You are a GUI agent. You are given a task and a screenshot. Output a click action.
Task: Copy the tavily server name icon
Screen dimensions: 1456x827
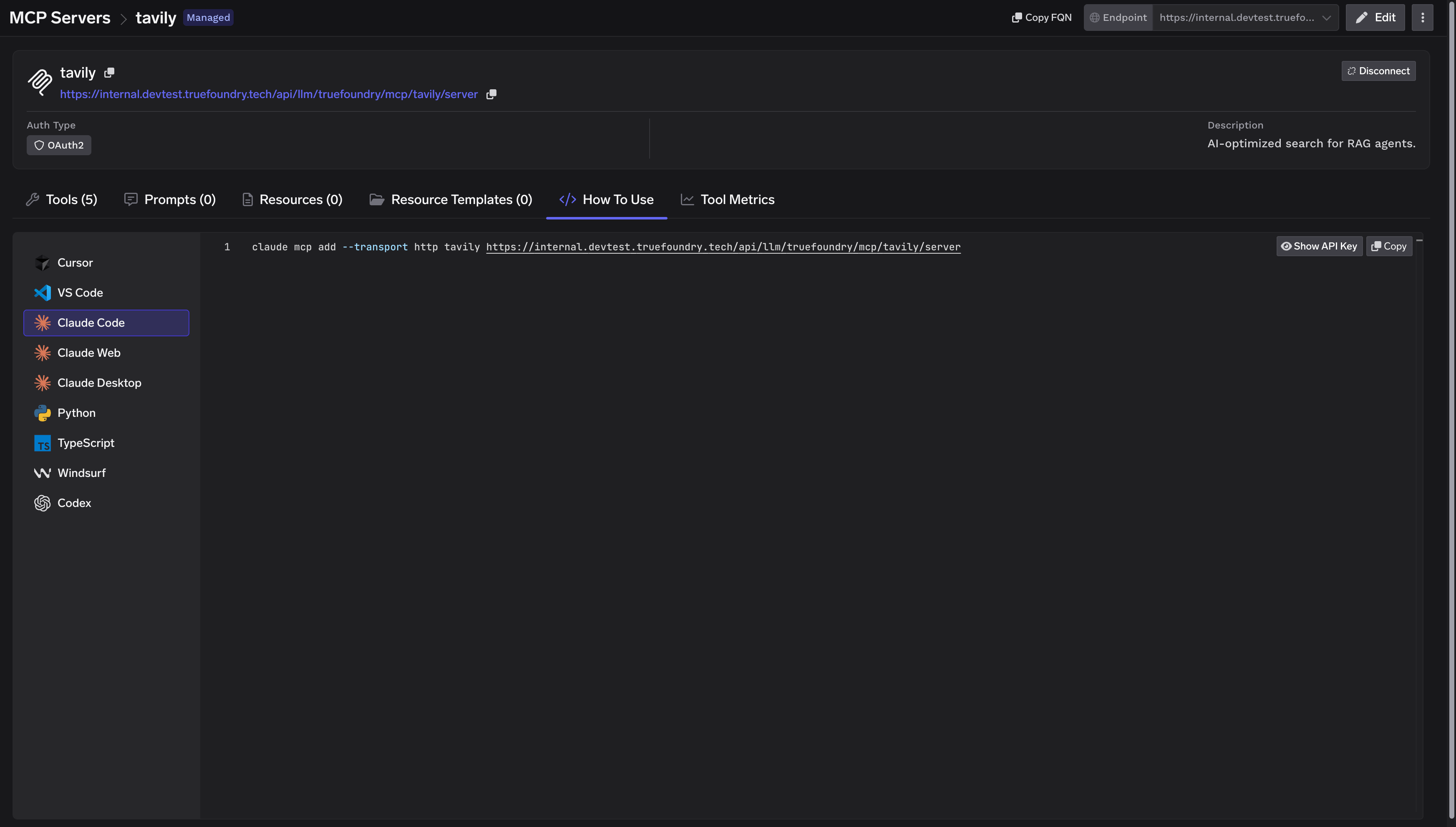coord(109,73)
